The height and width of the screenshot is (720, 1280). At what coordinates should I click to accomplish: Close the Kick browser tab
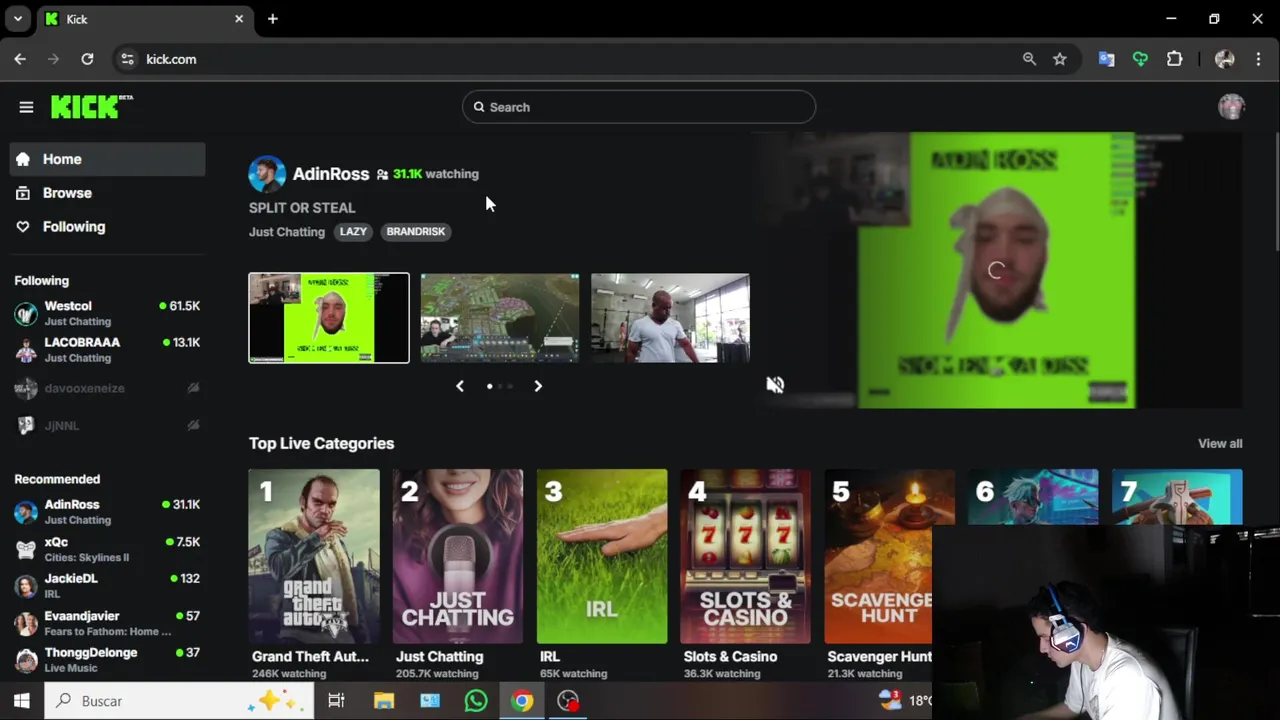239,19
